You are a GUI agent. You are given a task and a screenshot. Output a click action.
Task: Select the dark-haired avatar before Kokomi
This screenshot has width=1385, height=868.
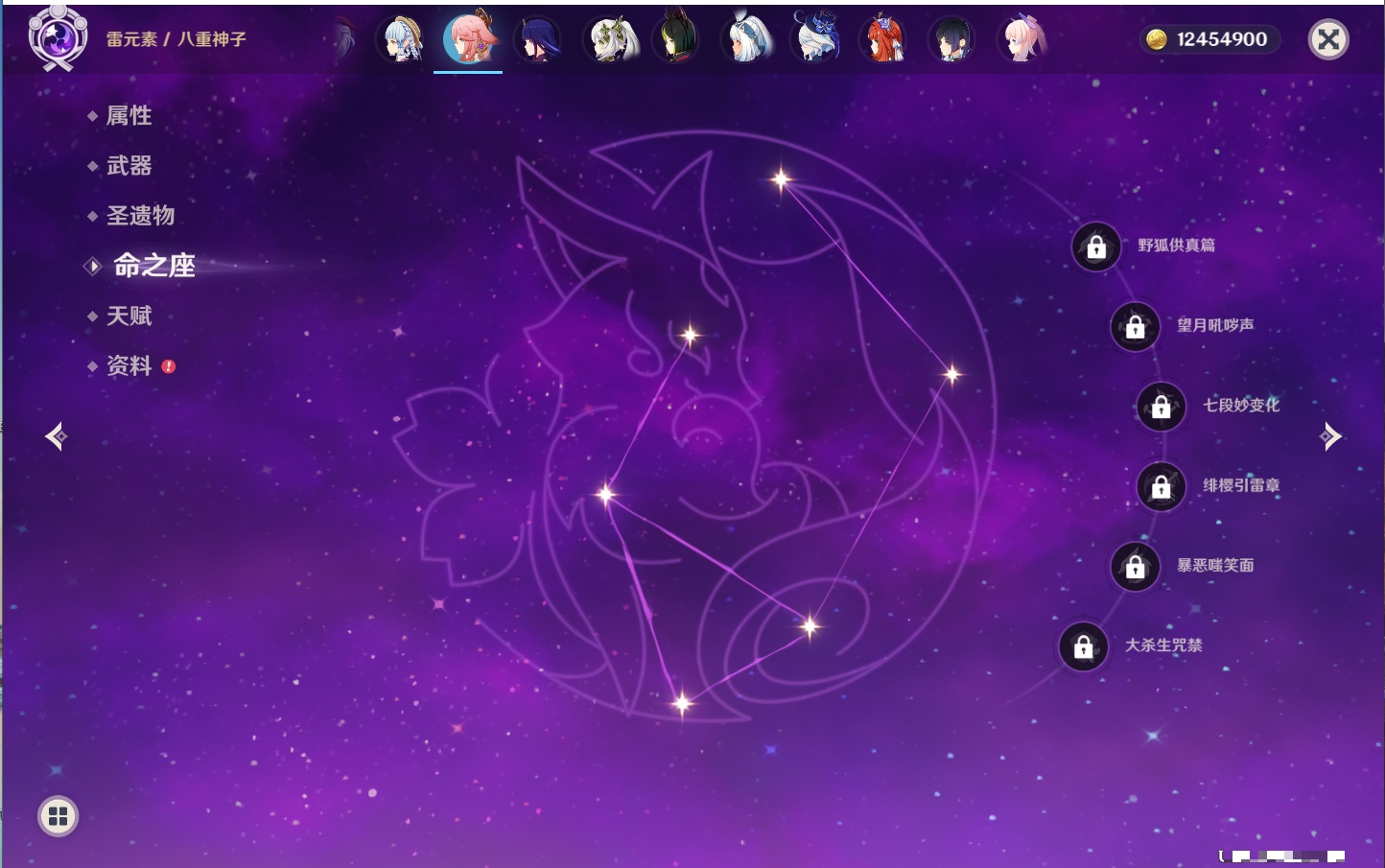point(952,39)
